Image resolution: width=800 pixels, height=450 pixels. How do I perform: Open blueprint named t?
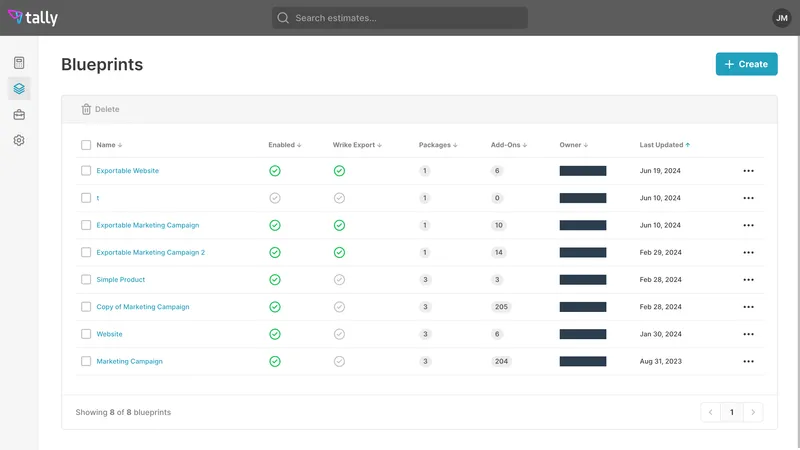[x=97, y=198]
